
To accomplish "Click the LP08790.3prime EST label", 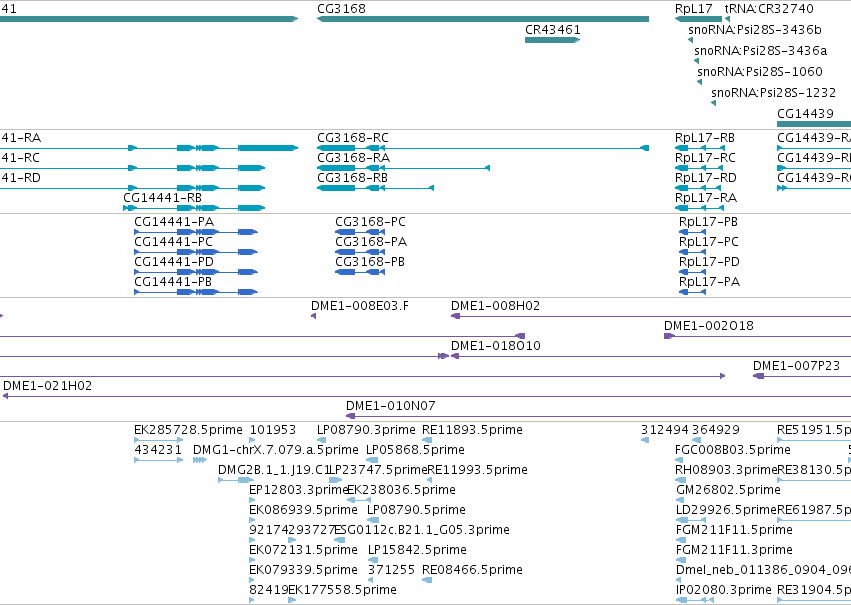I will pyautogui.click(x=366, y=430).
